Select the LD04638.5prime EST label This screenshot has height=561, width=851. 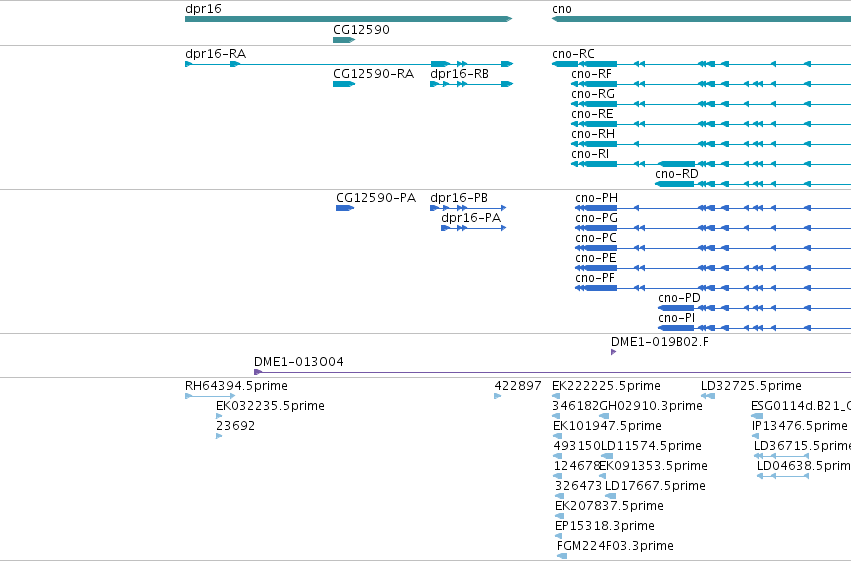pos(804,466)
